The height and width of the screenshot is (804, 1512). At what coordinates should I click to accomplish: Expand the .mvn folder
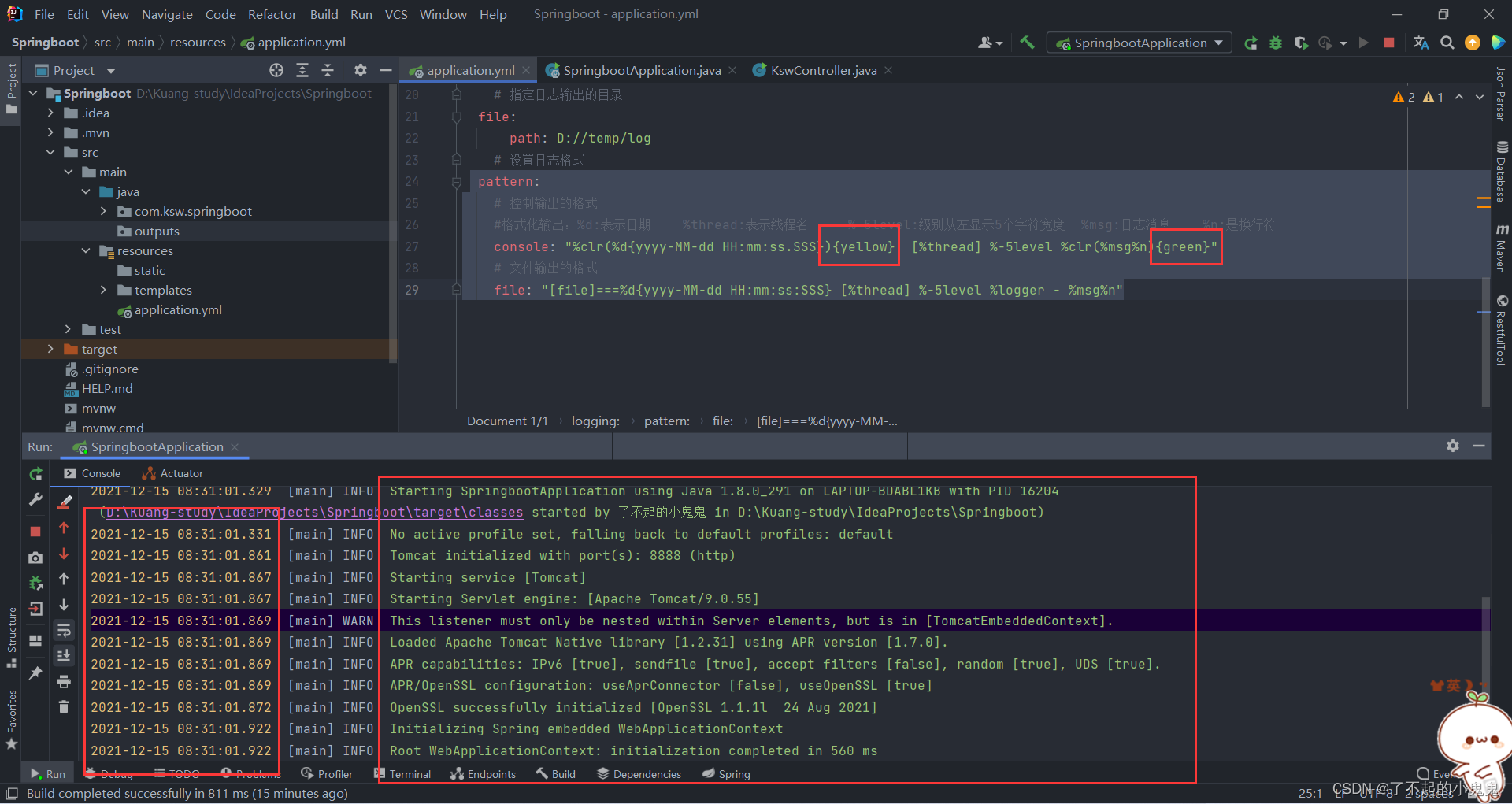(x=50, y=132)
